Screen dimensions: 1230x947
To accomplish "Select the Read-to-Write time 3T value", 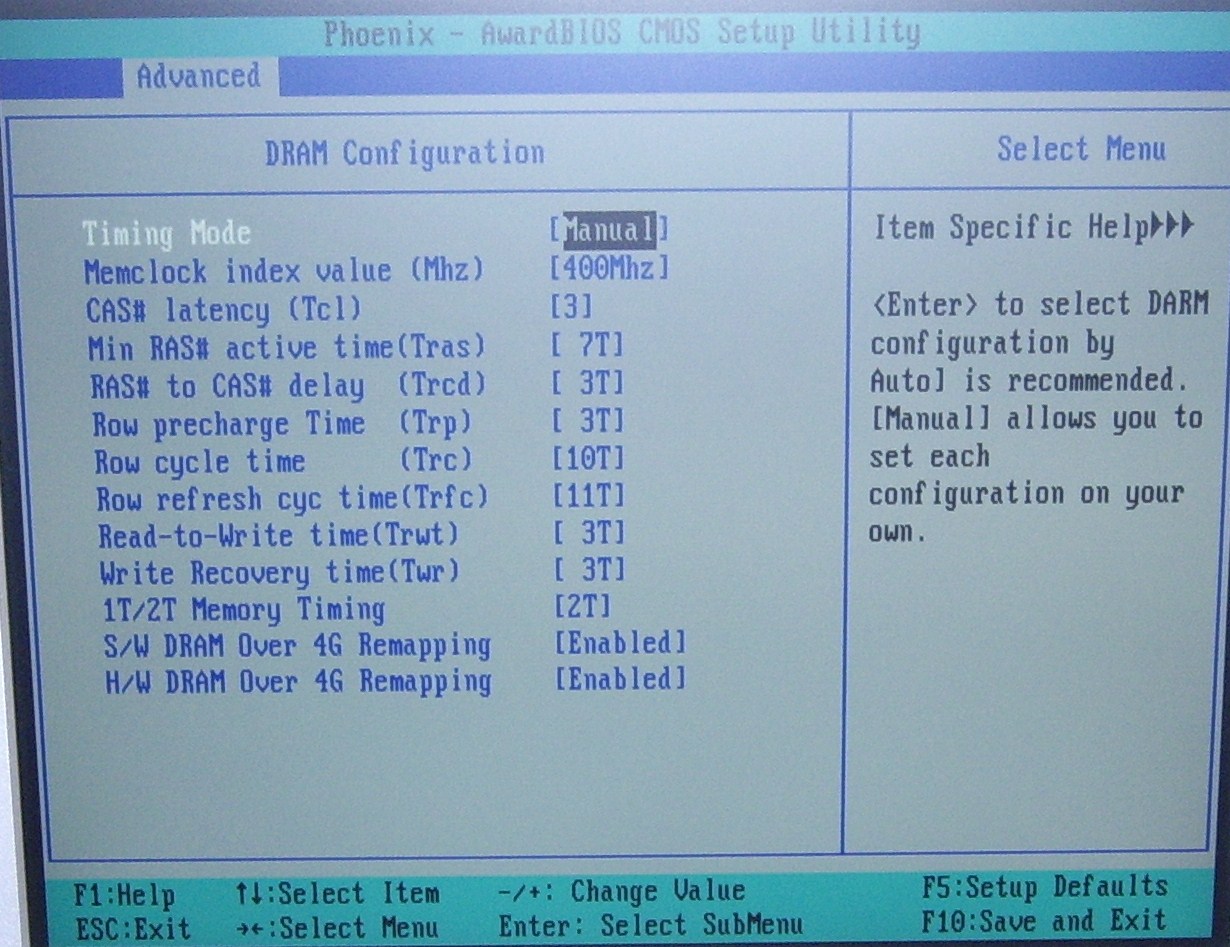I will pyautogui.click(x=589, y=532).
